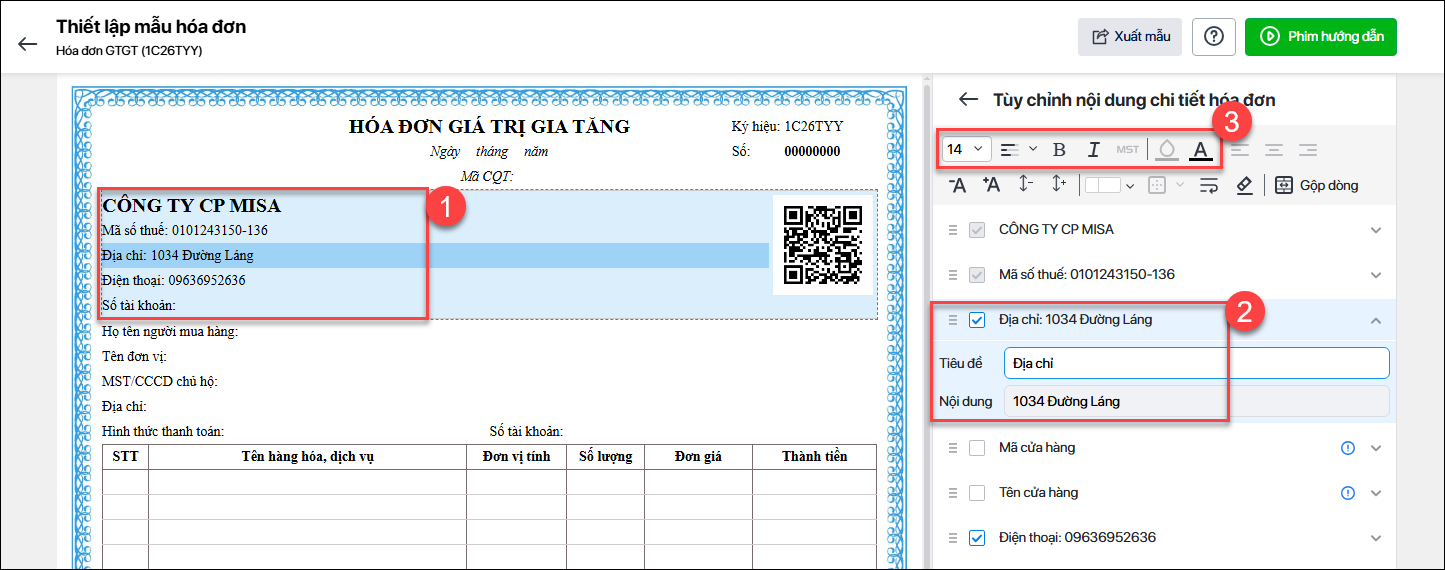
Task: Toggle italic text formatting
Action: pyautogui.click(x=1093, y=150)
